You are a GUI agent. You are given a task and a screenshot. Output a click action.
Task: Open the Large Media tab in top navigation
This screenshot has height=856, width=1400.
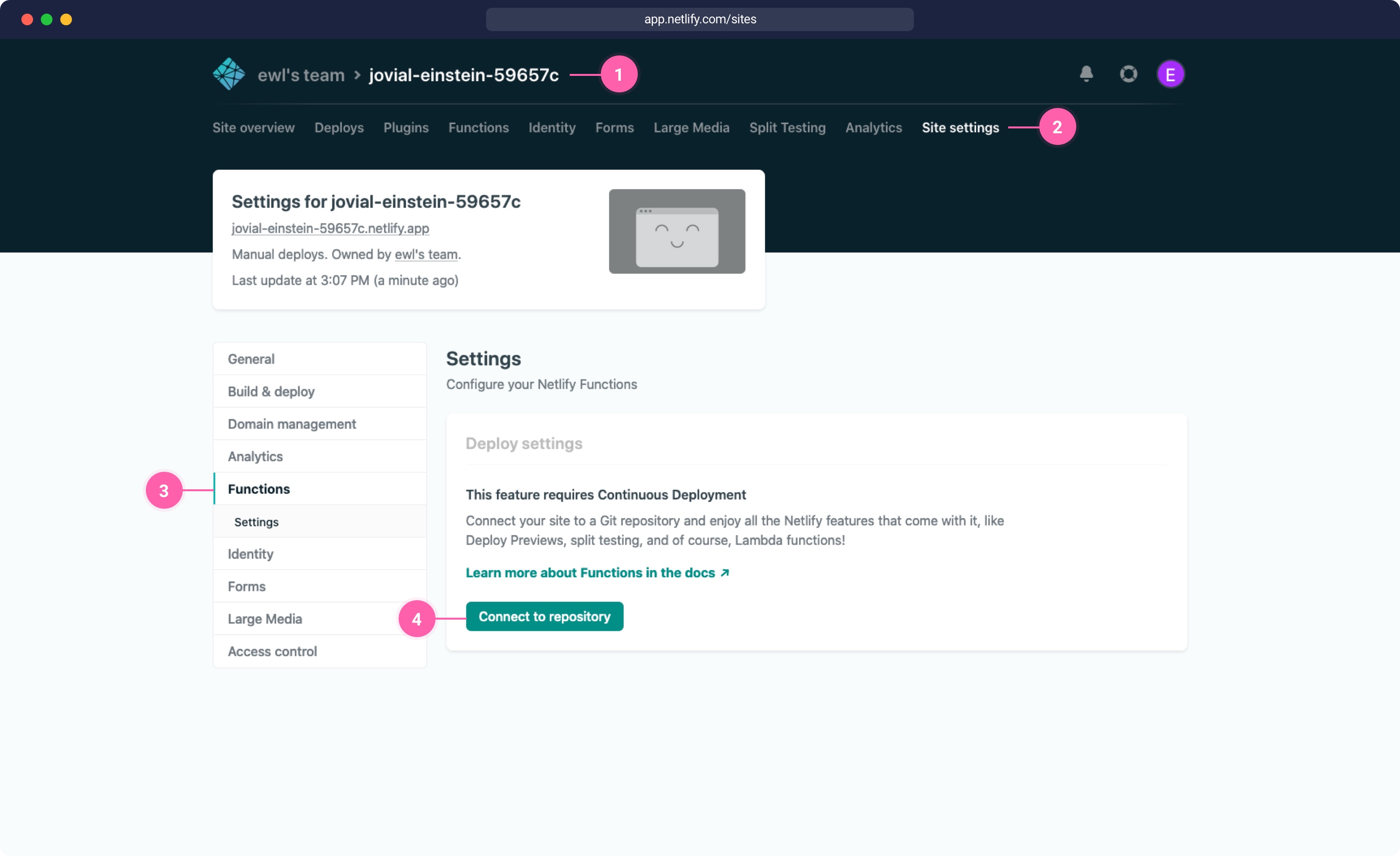(x=691, y=127)
